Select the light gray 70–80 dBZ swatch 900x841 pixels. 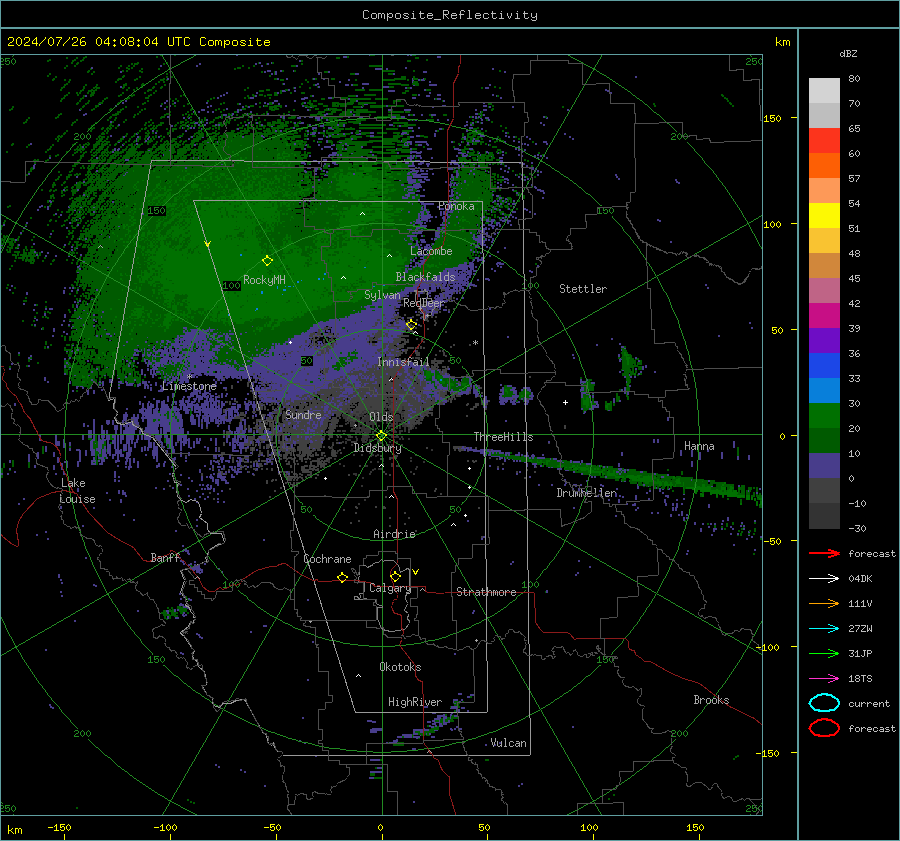pos(824,91)
